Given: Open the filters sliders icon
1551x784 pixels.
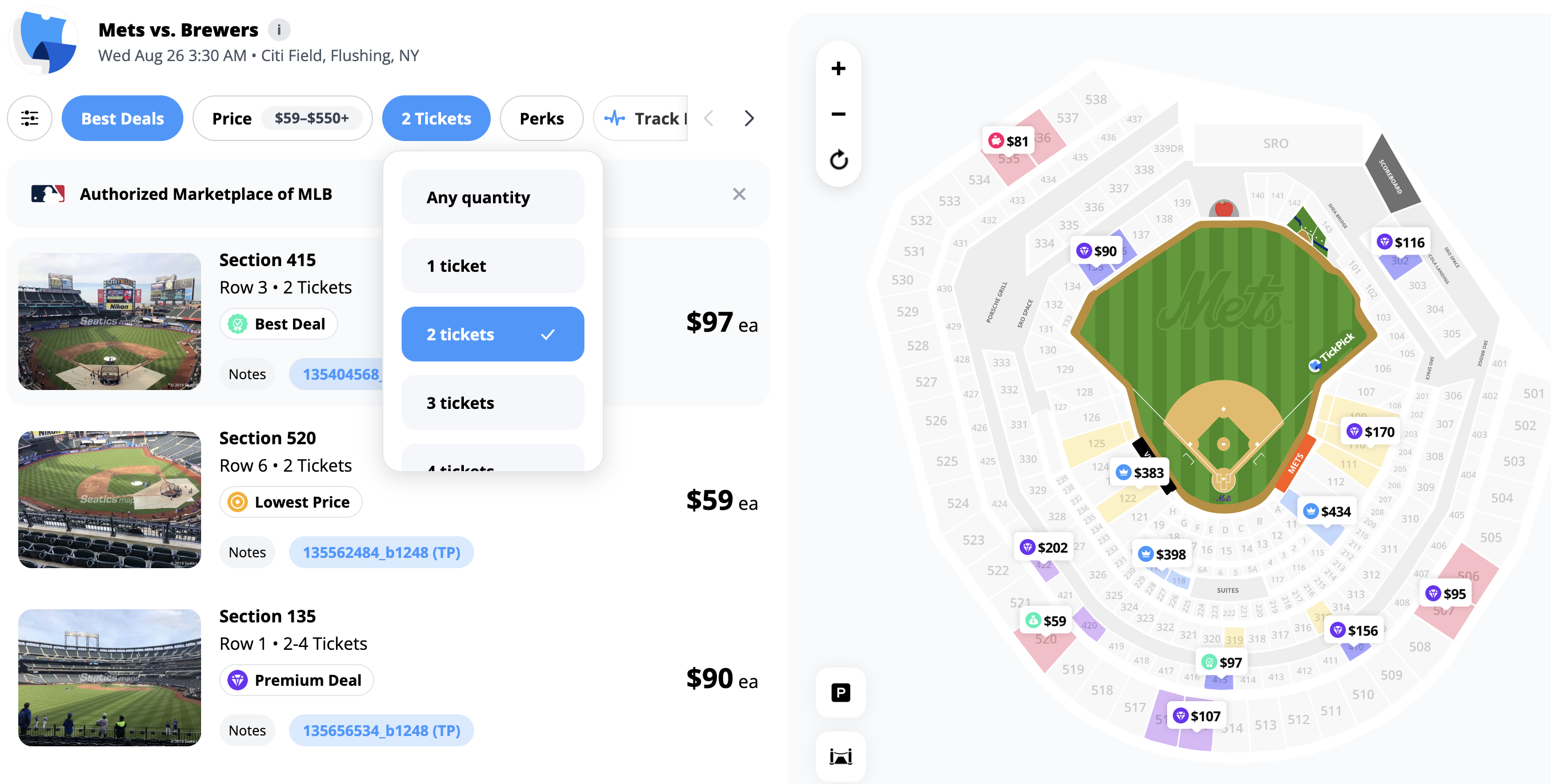Looking at the screenshot, I should click(x=30, y=118).
